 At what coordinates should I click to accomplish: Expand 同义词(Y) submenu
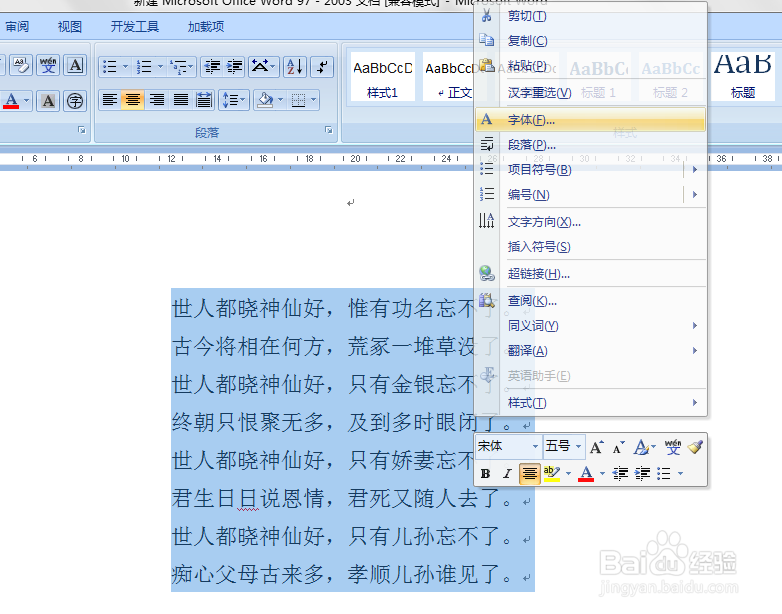(591, 326)
